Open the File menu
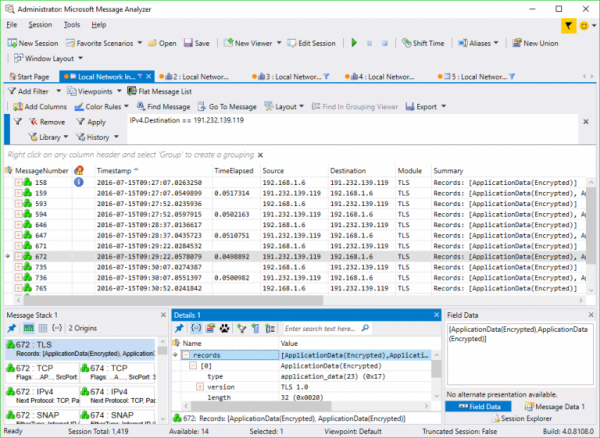Image resolution: width=600 pixels, height=438 pixels. (x=12, y=25)
